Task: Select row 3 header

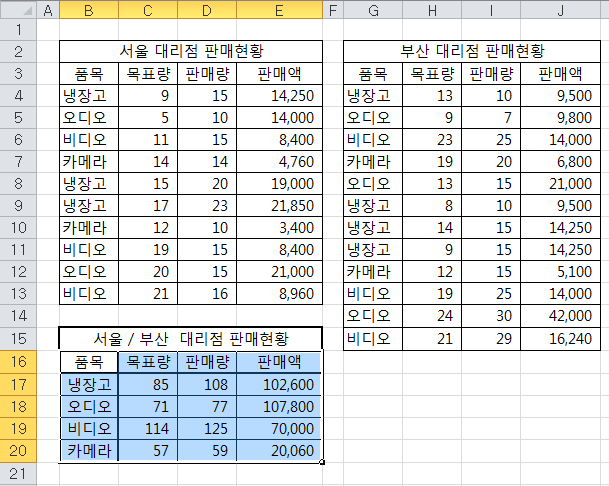Action: (x=18, y=73)
